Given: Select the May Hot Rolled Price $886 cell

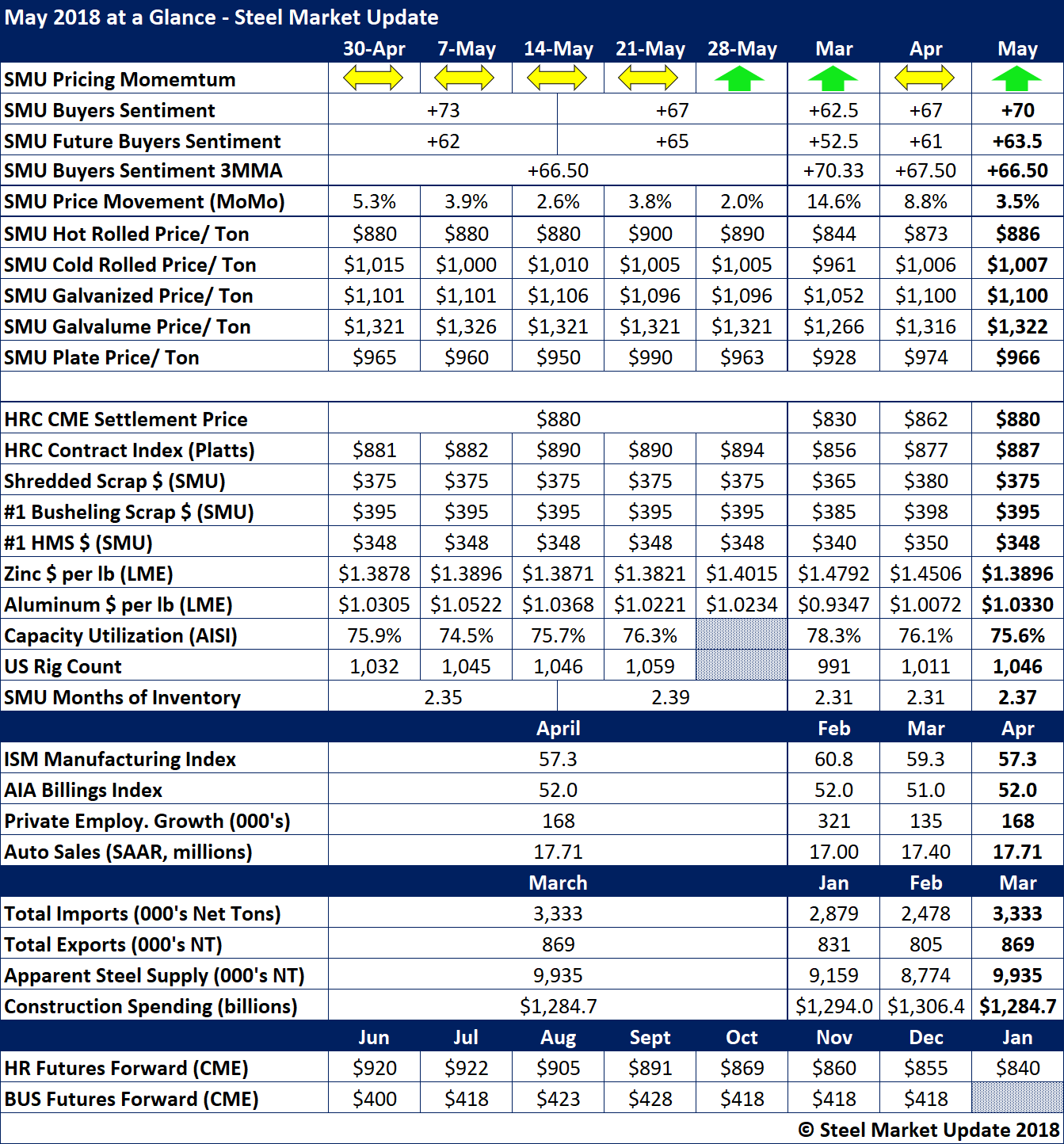Looking at the screenshot, I should point(1017,234).
